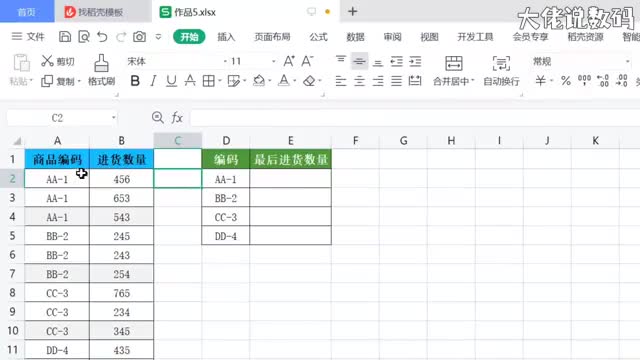The width and height of the screenshot is (640, 360).
Task: Align text to top icon
Action: pos(341,61)
